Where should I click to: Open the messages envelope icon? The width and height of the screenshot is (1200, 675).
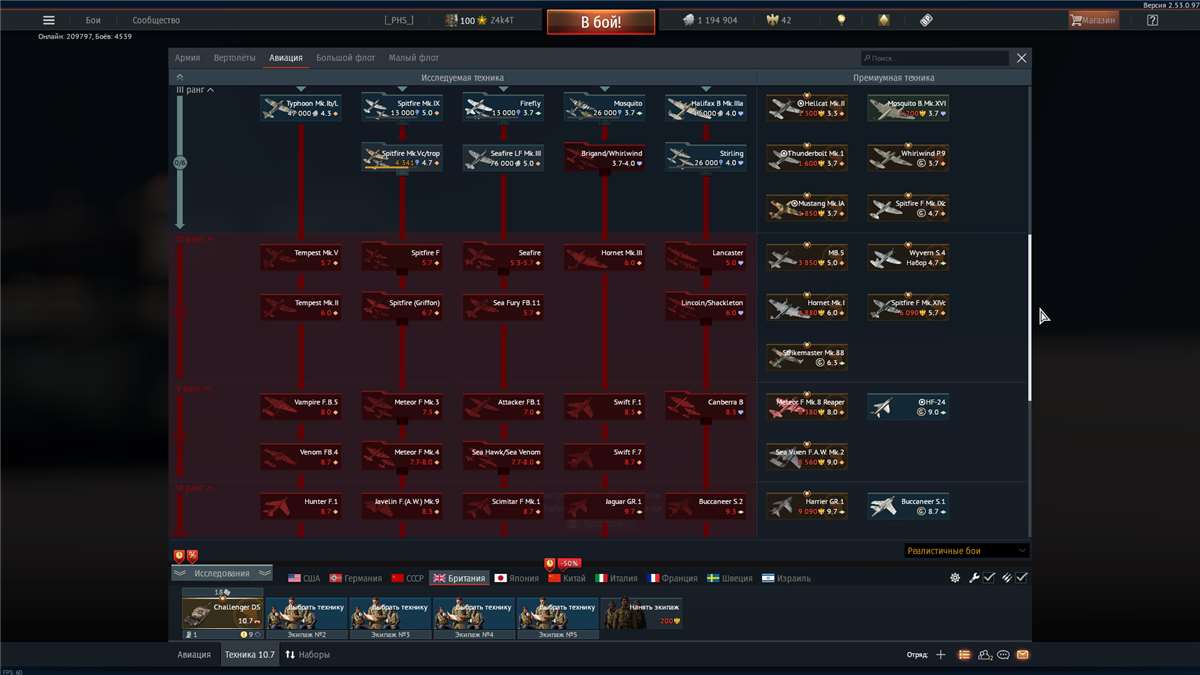click(1024, 654)
